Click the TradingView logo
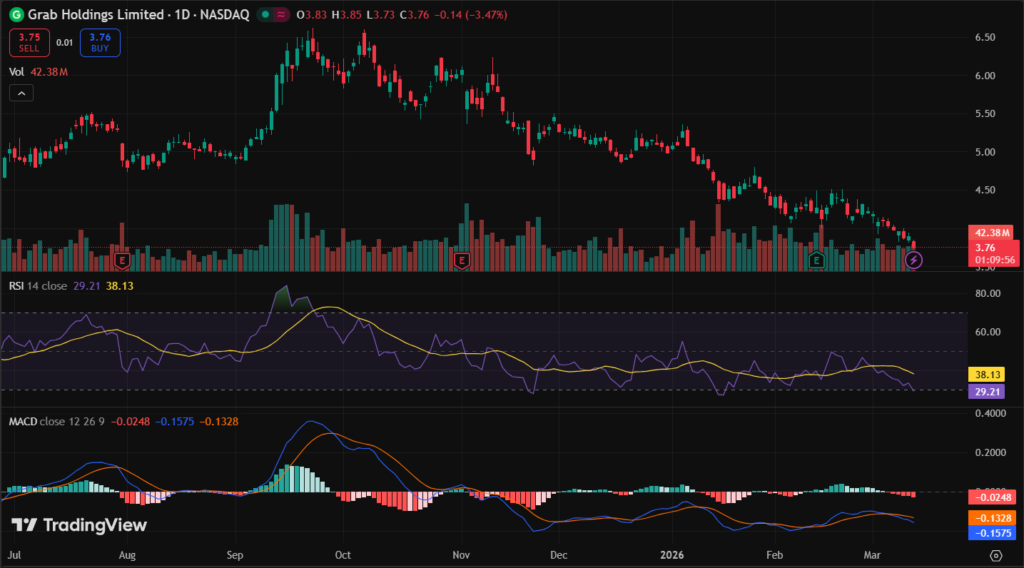Viewport: 1024px width, 568px height. 79,525
